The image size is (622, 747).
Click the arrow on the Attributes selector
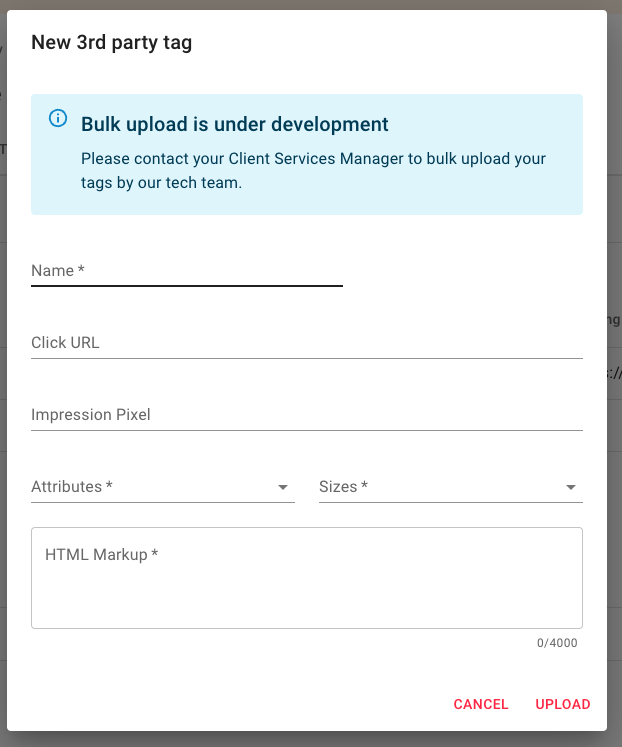(x=283, y=488)
